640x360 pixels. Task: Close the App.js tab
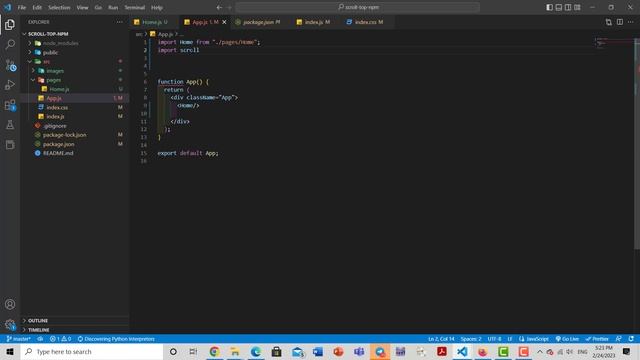click(224, 22)
